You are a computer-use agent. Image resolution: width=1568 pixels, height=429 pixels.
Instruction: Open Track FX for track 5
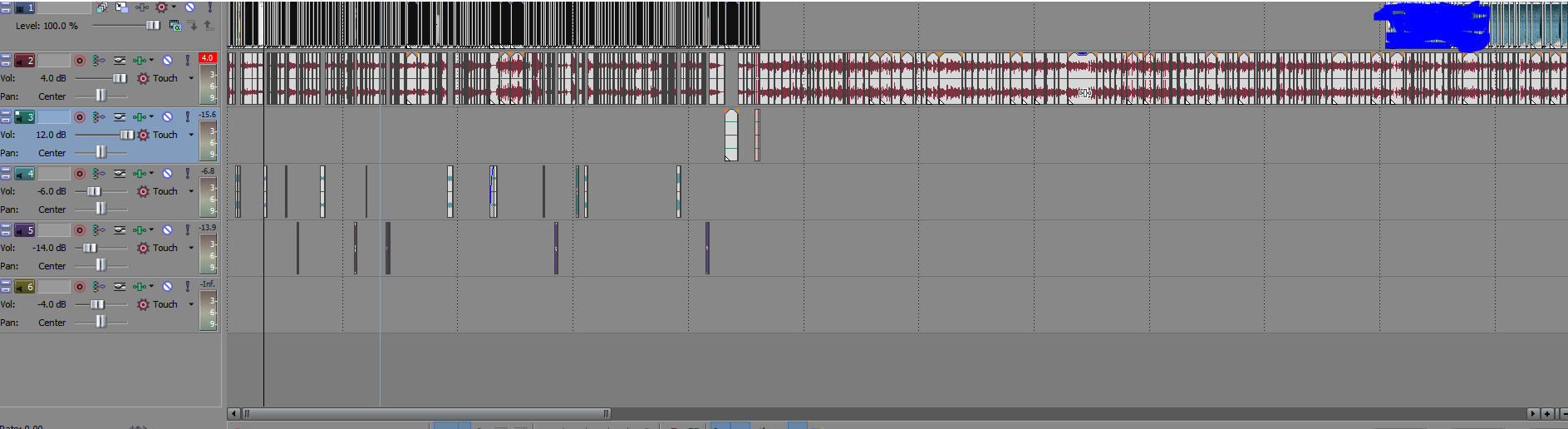(x=140, y=230)
